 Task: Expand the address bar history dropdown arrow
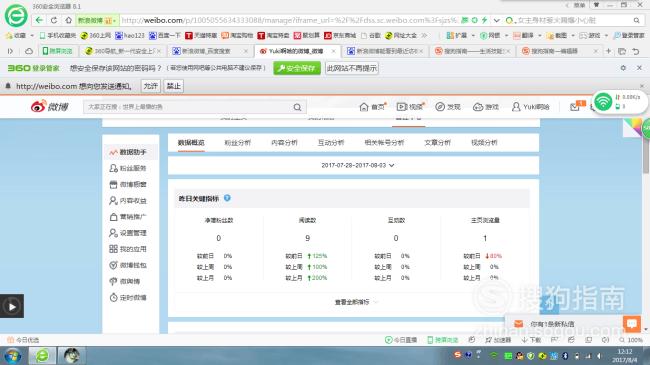pyautogui.click(x=497, y=20)
